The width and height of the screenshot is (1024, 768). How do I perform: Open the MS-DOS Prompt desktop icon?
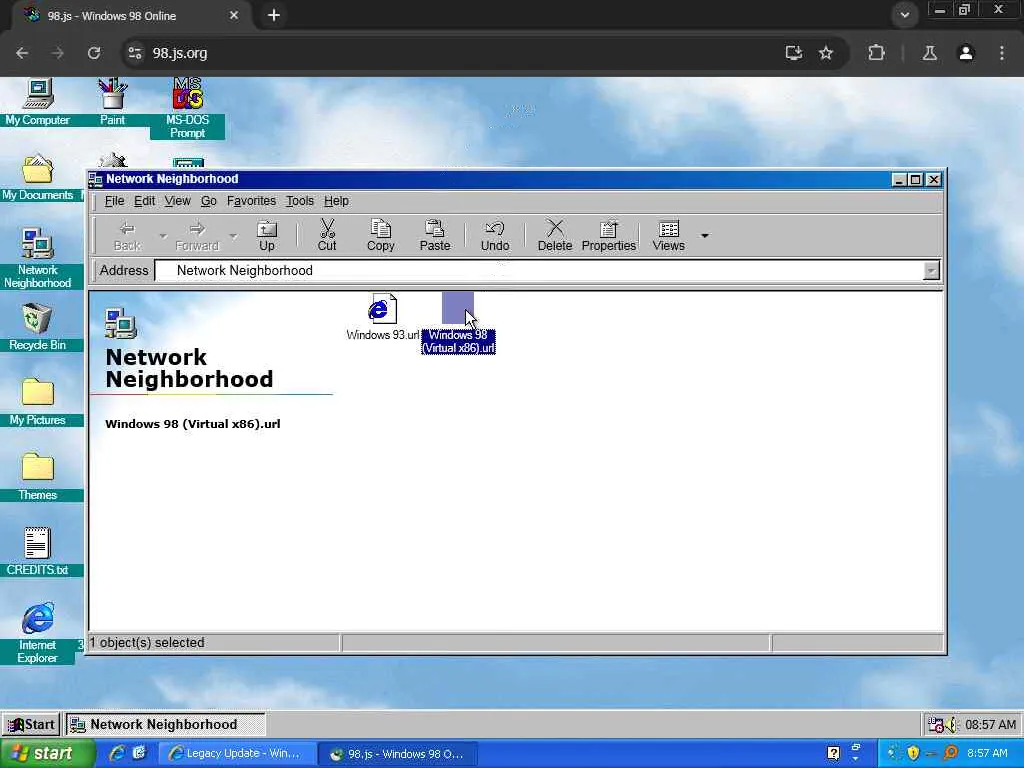[x=187, y=108]
